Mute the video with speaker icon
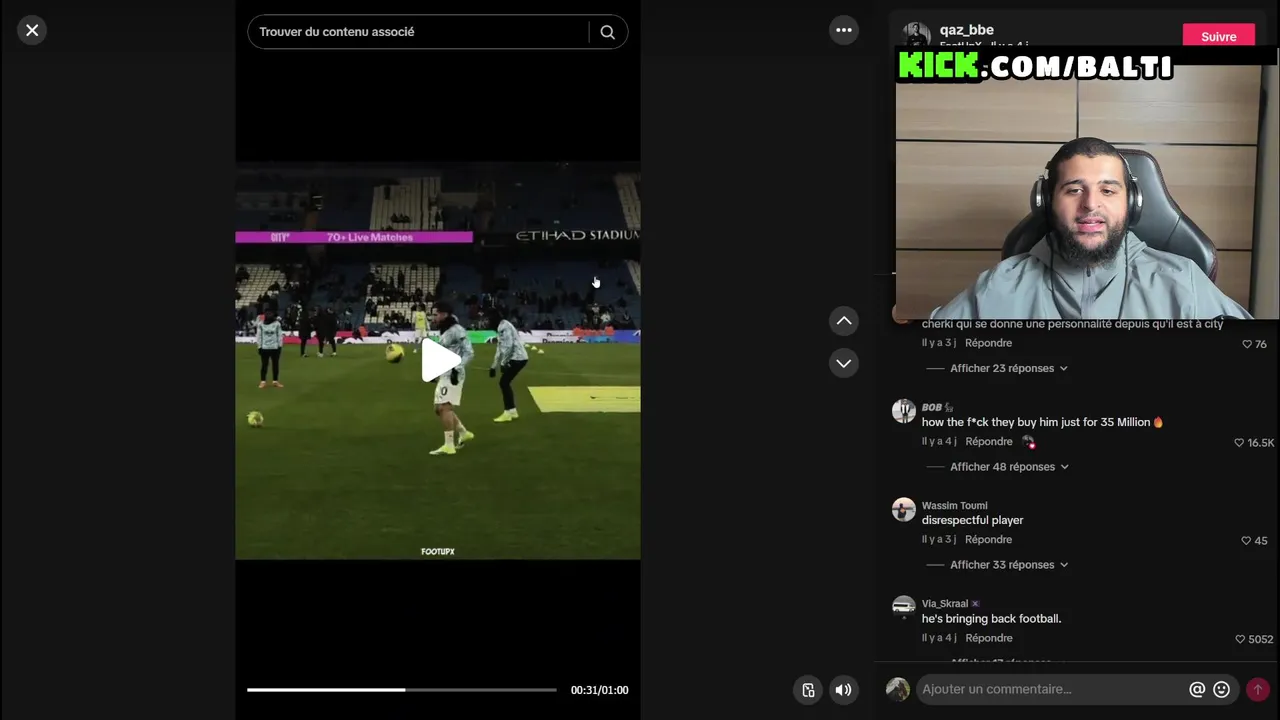 [844, 690]
